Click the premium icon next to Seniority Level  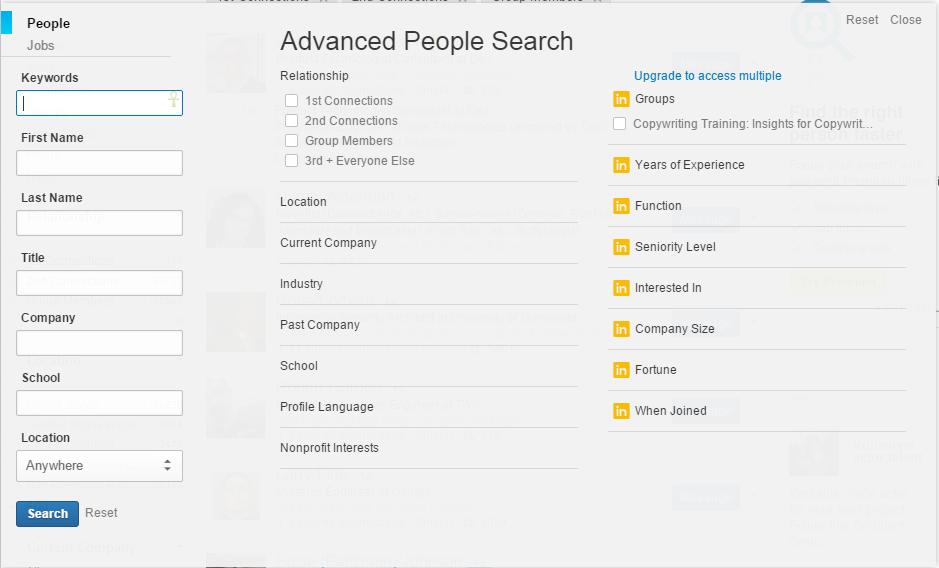[x=621, y=247]
